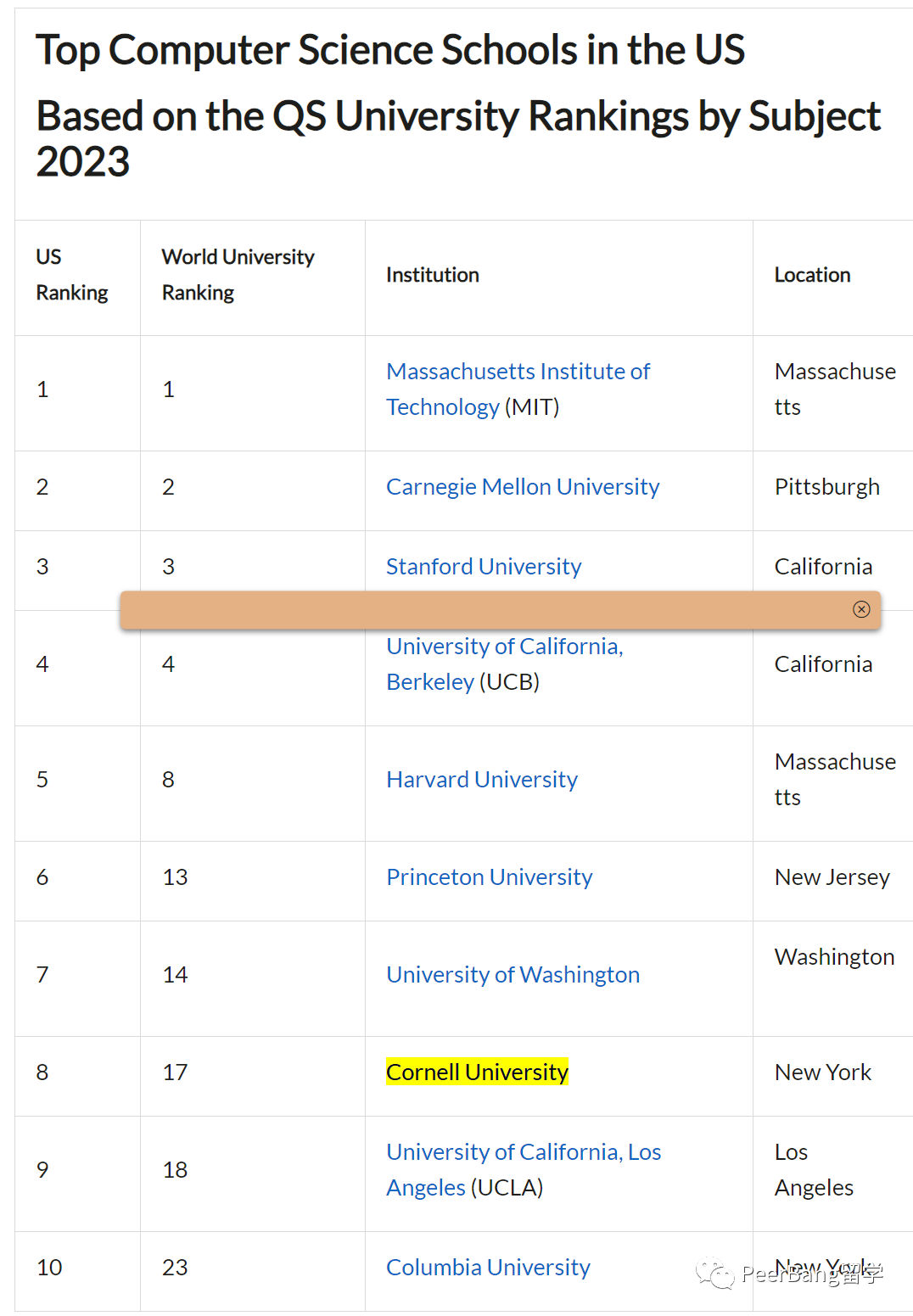Click 'California' in the Stanford row

coord(823,567)
